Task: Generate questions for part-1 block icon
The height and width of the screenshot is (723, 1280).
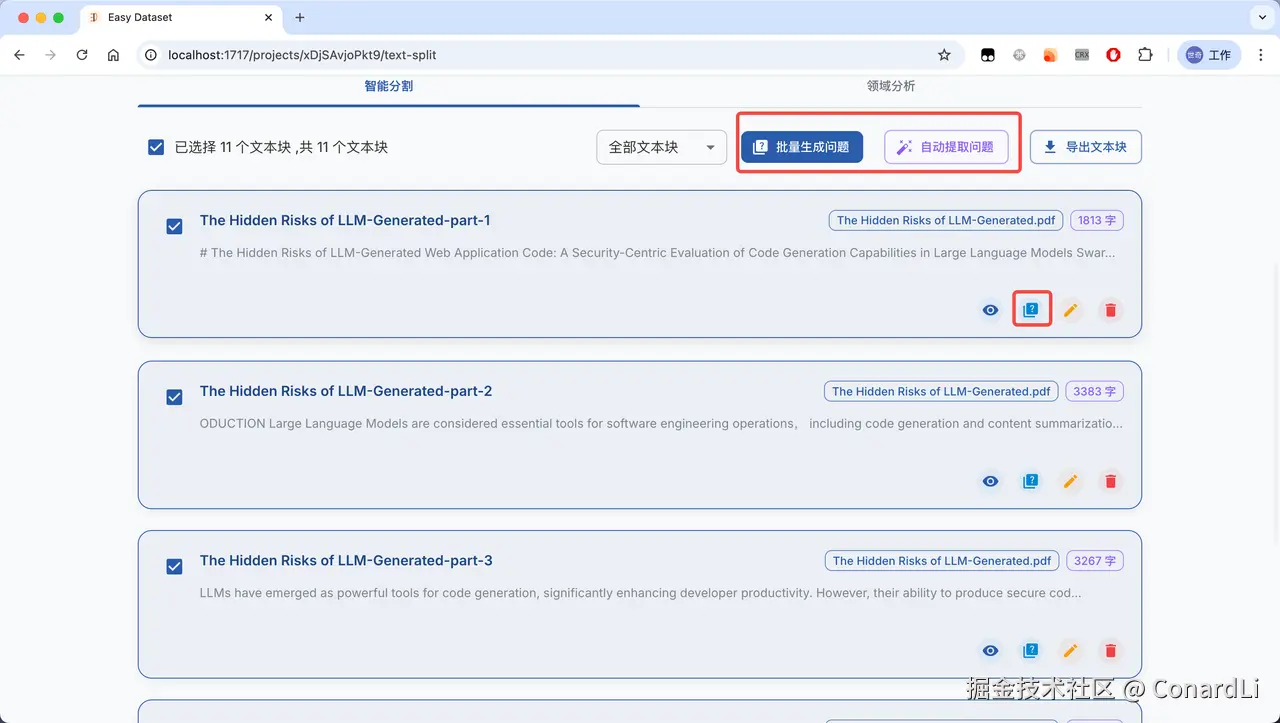Action: (x=1031, y=310)
